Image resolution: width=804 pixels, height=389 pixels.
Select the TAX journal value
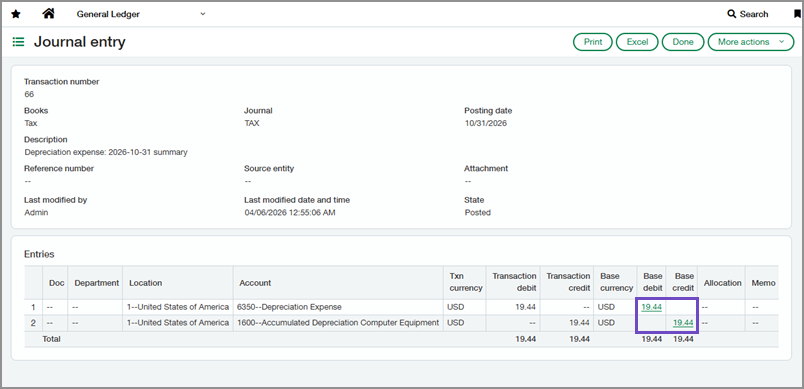pos(251,123)
